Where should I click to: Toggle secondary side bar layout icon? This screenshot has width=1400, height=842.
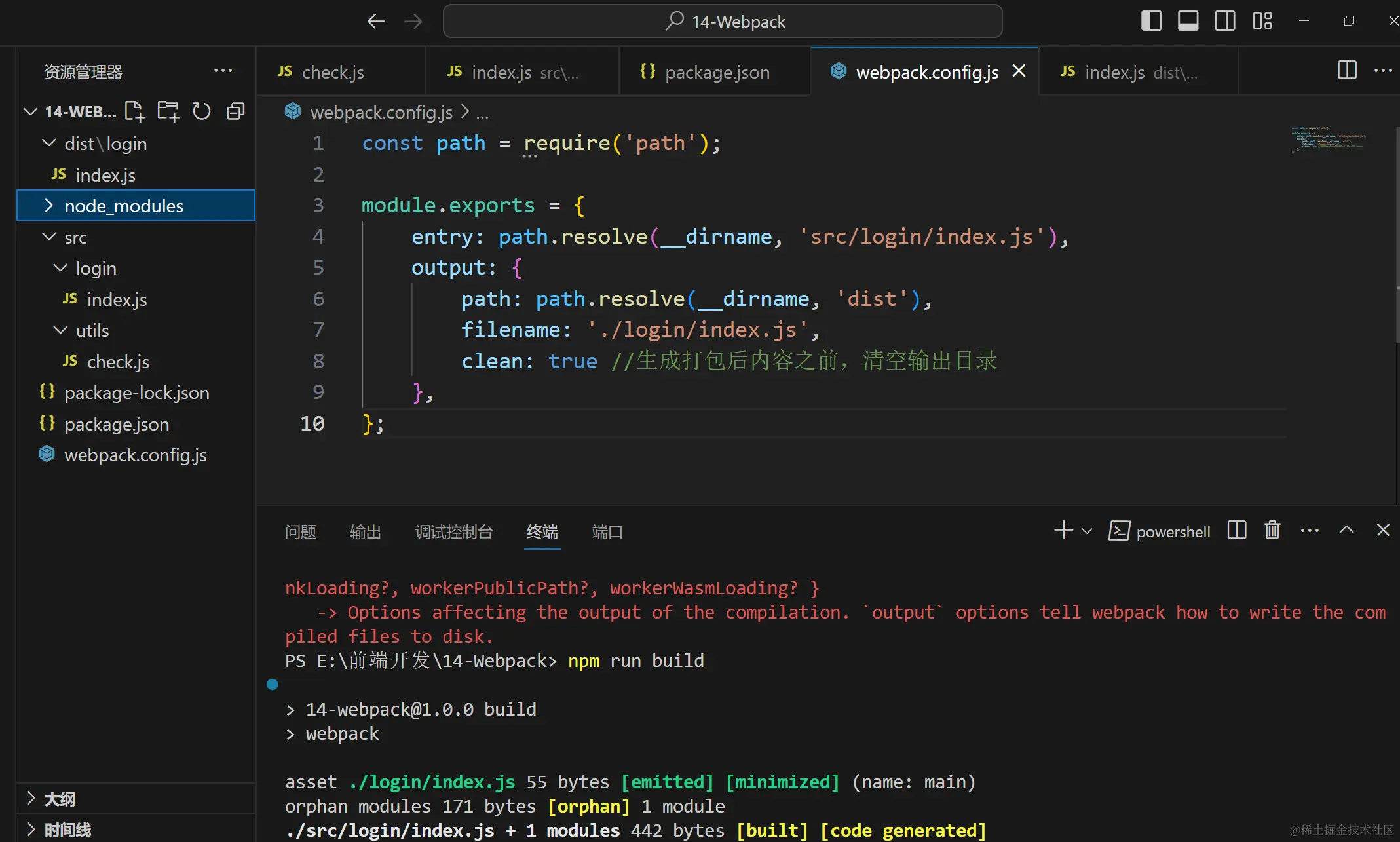click(1224, 21)
